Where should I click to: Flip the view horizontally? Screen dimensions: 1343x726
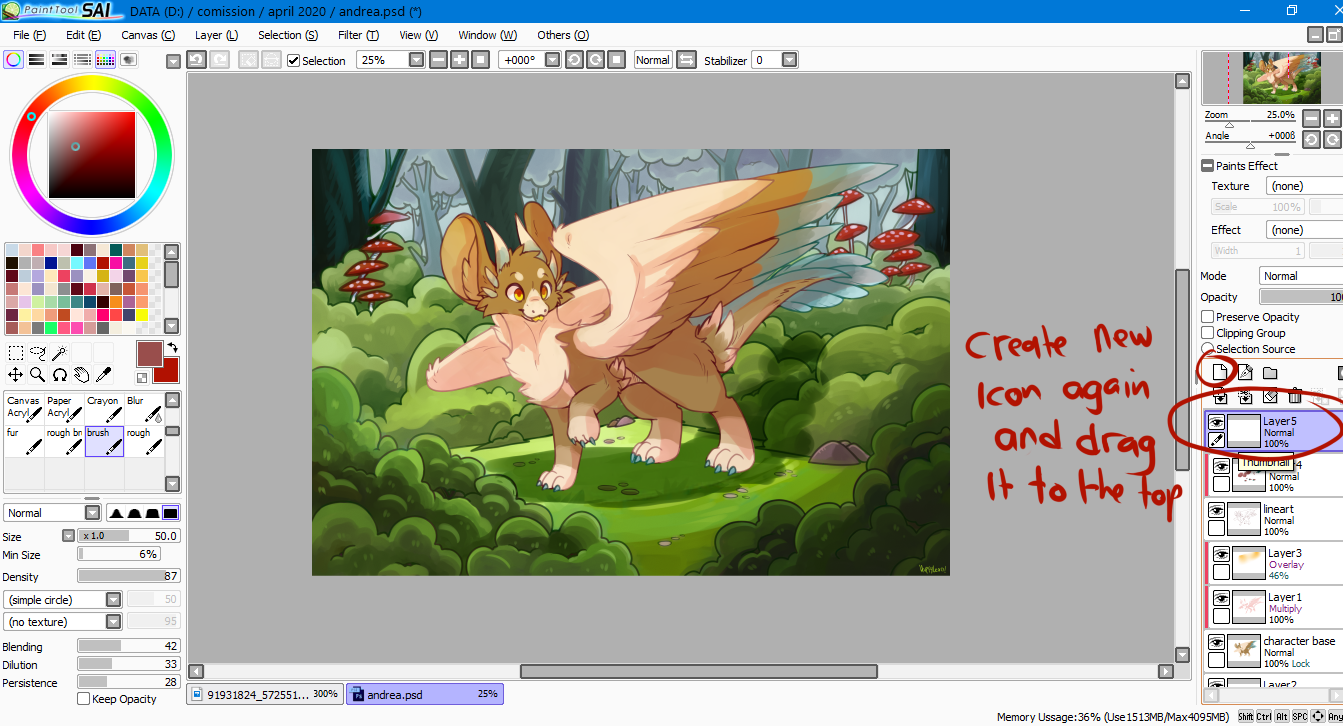[x=686, y=60]
